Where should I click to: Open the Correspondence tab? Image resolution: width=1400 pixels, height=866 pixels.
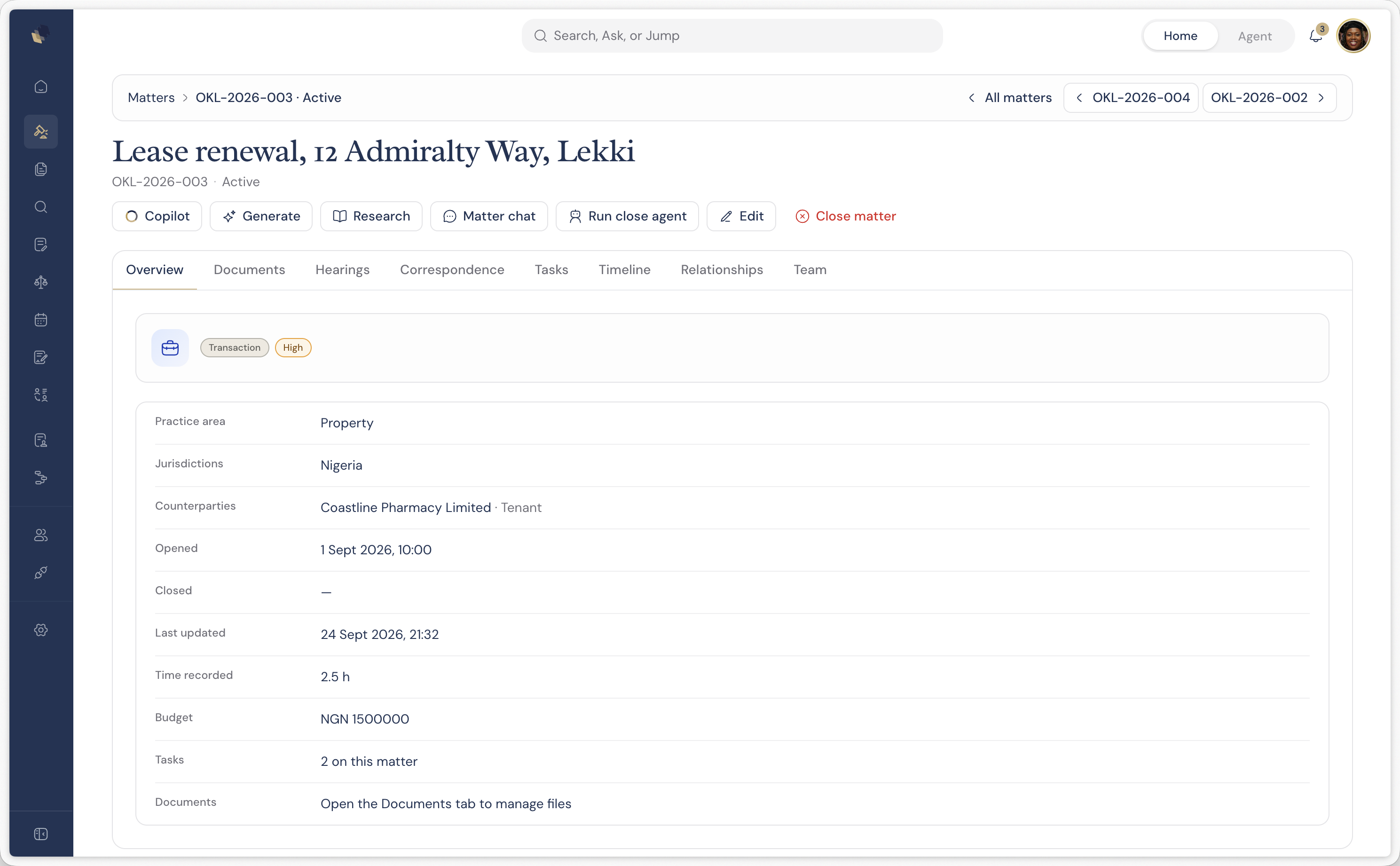click(x=452, y=270)
